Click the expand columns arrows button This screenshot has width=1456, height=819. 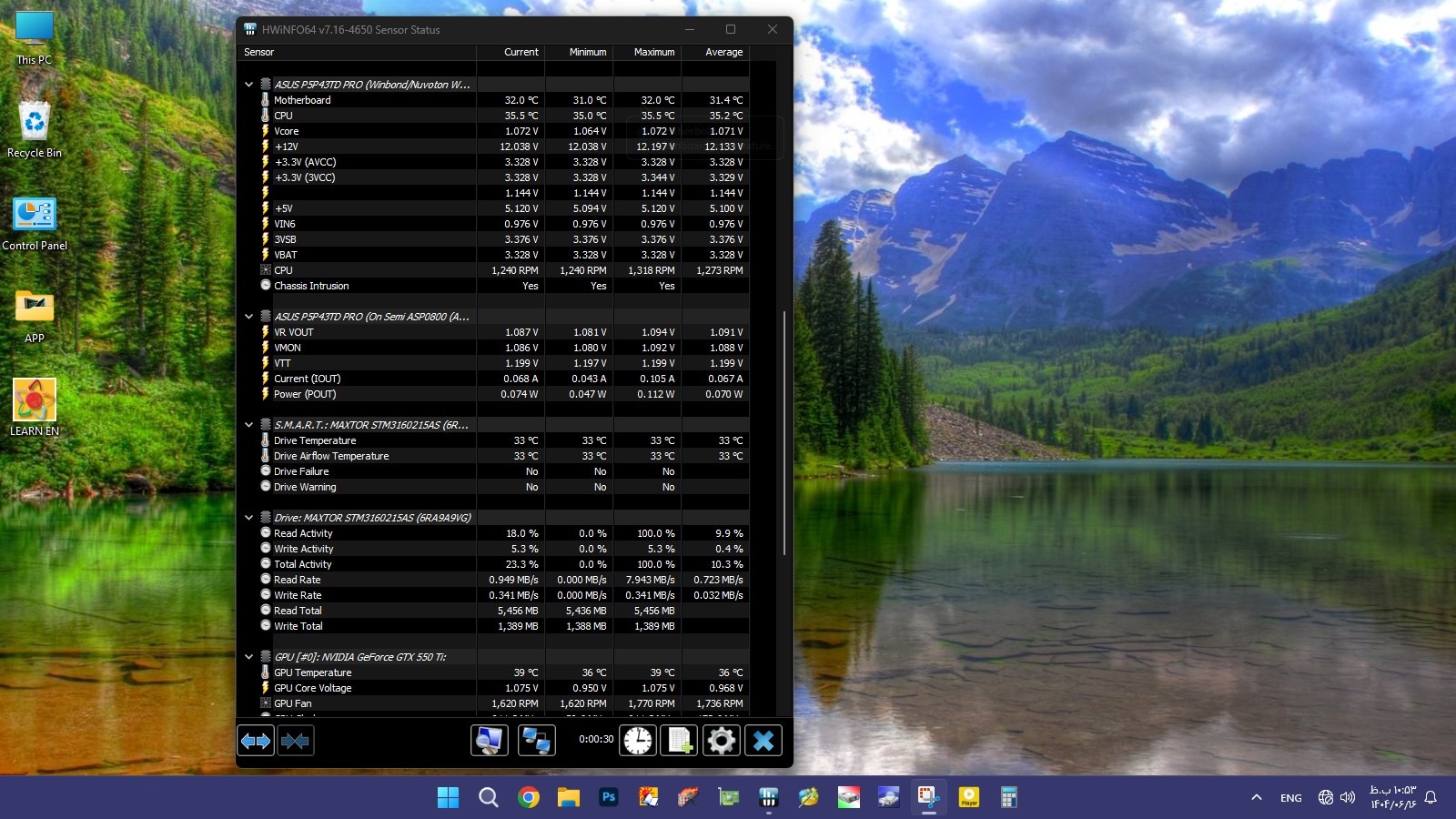[x=256, y=741]
